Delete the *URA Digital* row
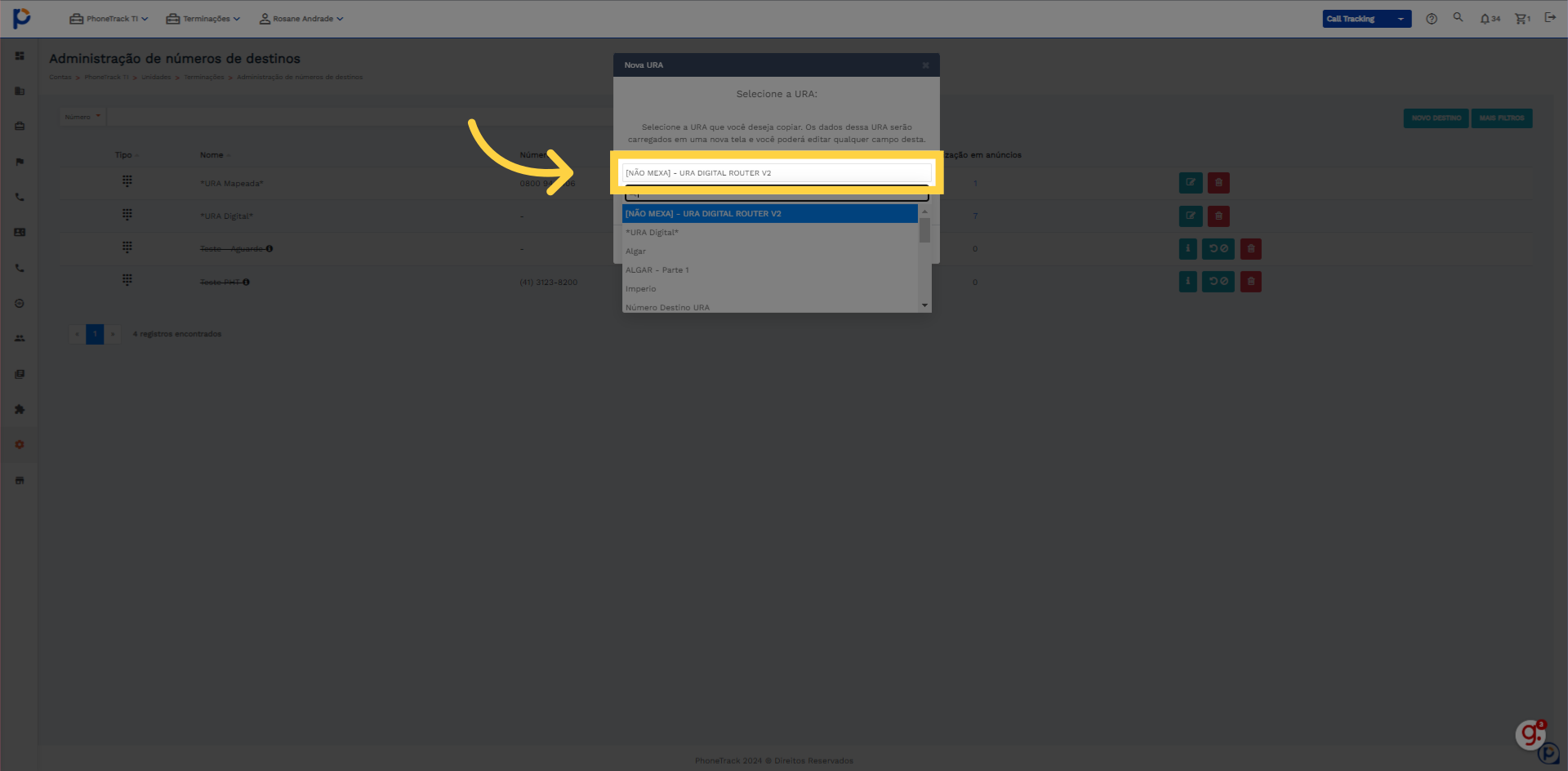 pyautogui.click(x=1218, y=216)
